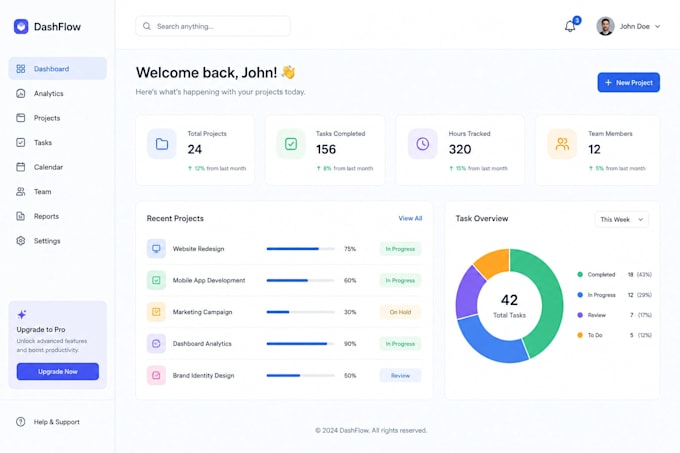The width and height of the screenshot is (680, 453).
Task: Click the Analytics chart icon in sidebar
Action: [x=20, y=93]
